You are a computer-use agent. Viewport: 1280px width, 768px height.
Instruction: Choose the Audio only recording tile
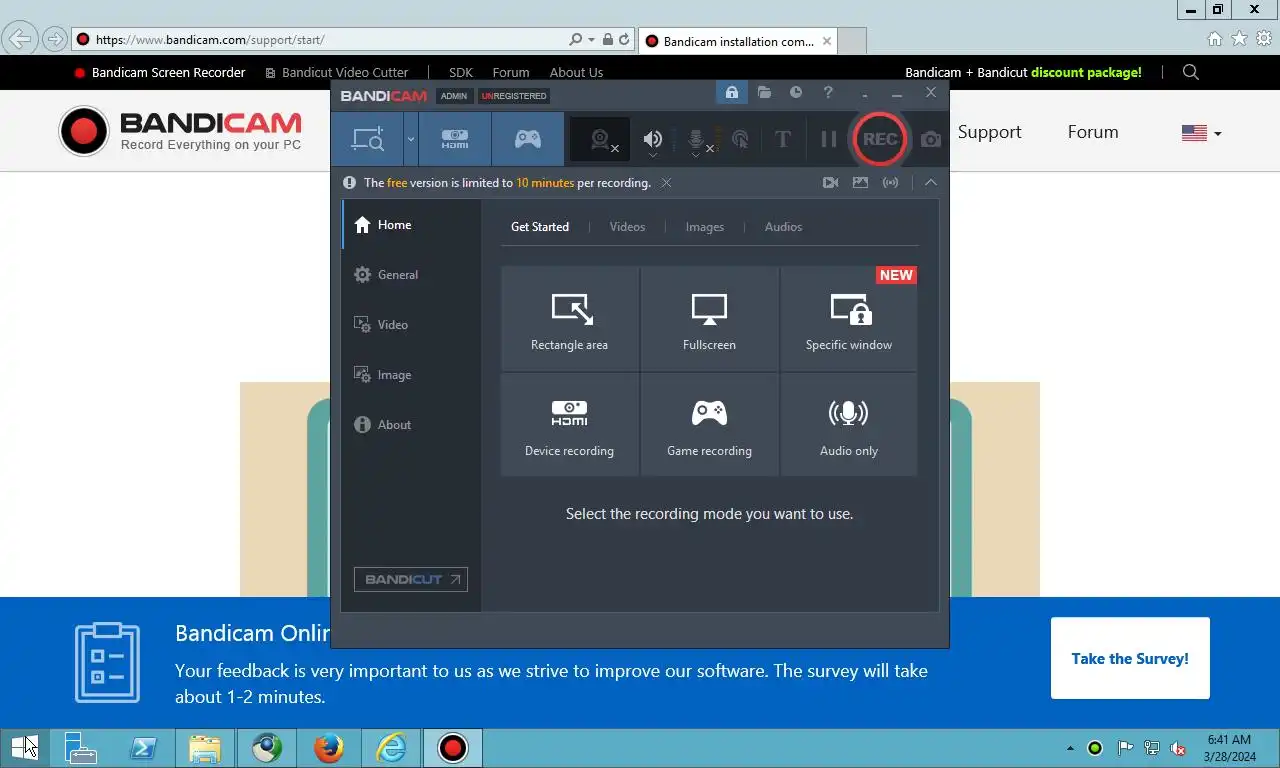(x=849, y=425)
